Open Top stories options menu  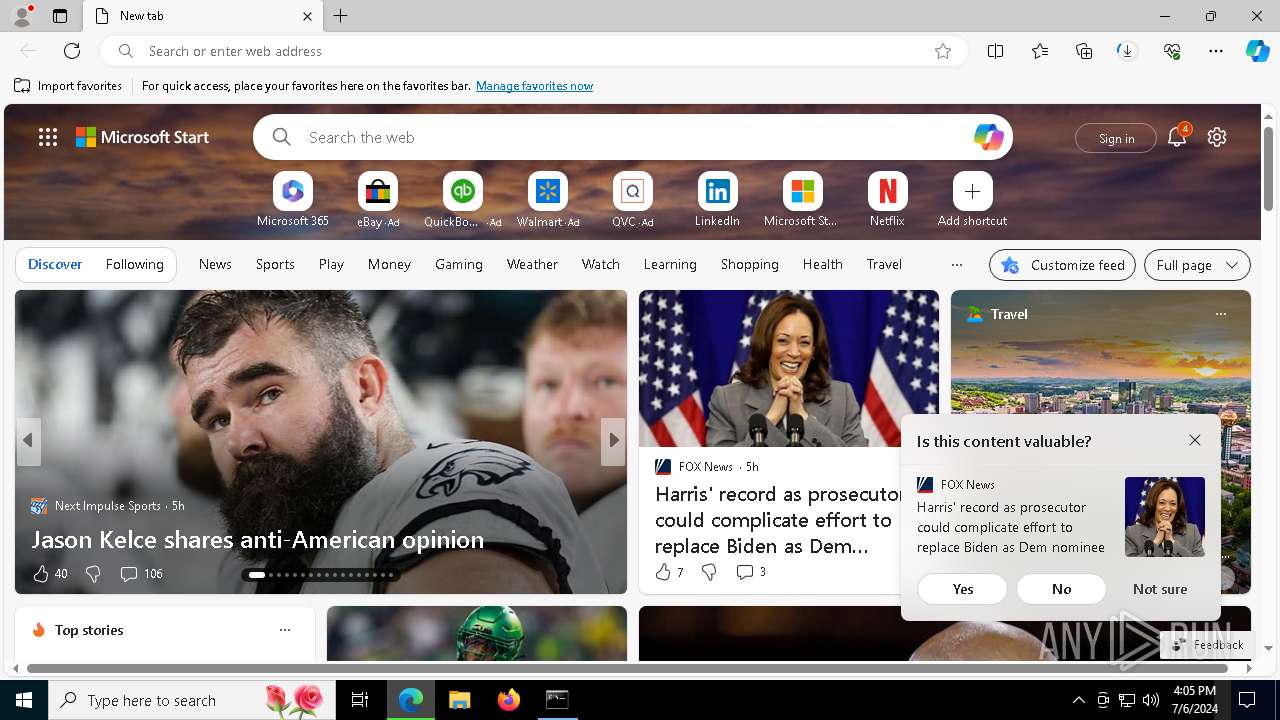(x=285, y=630)
